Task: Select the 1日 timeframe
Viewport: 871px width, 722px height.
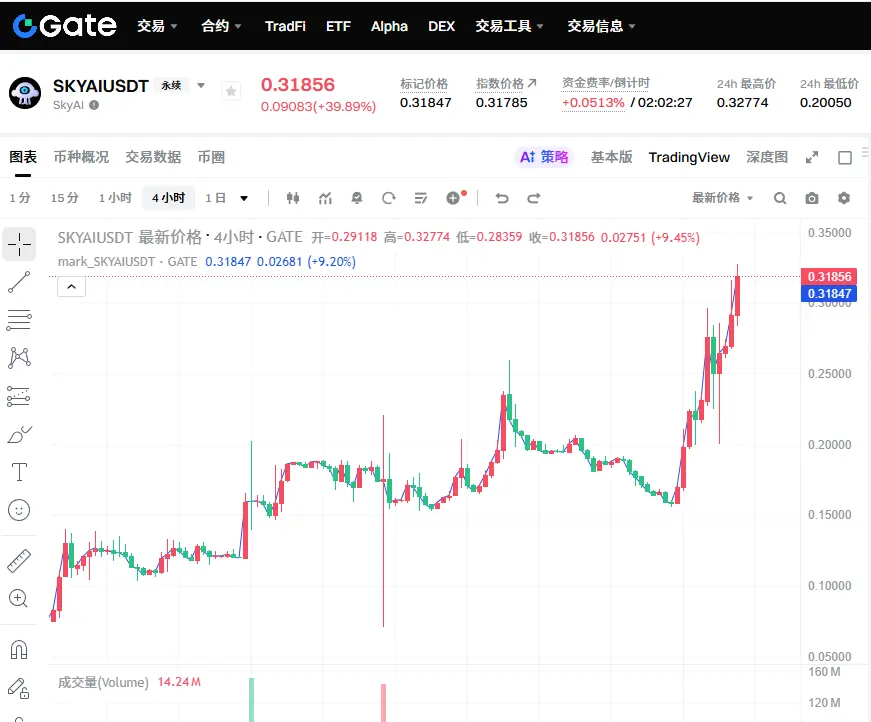Action: [216, 198]
